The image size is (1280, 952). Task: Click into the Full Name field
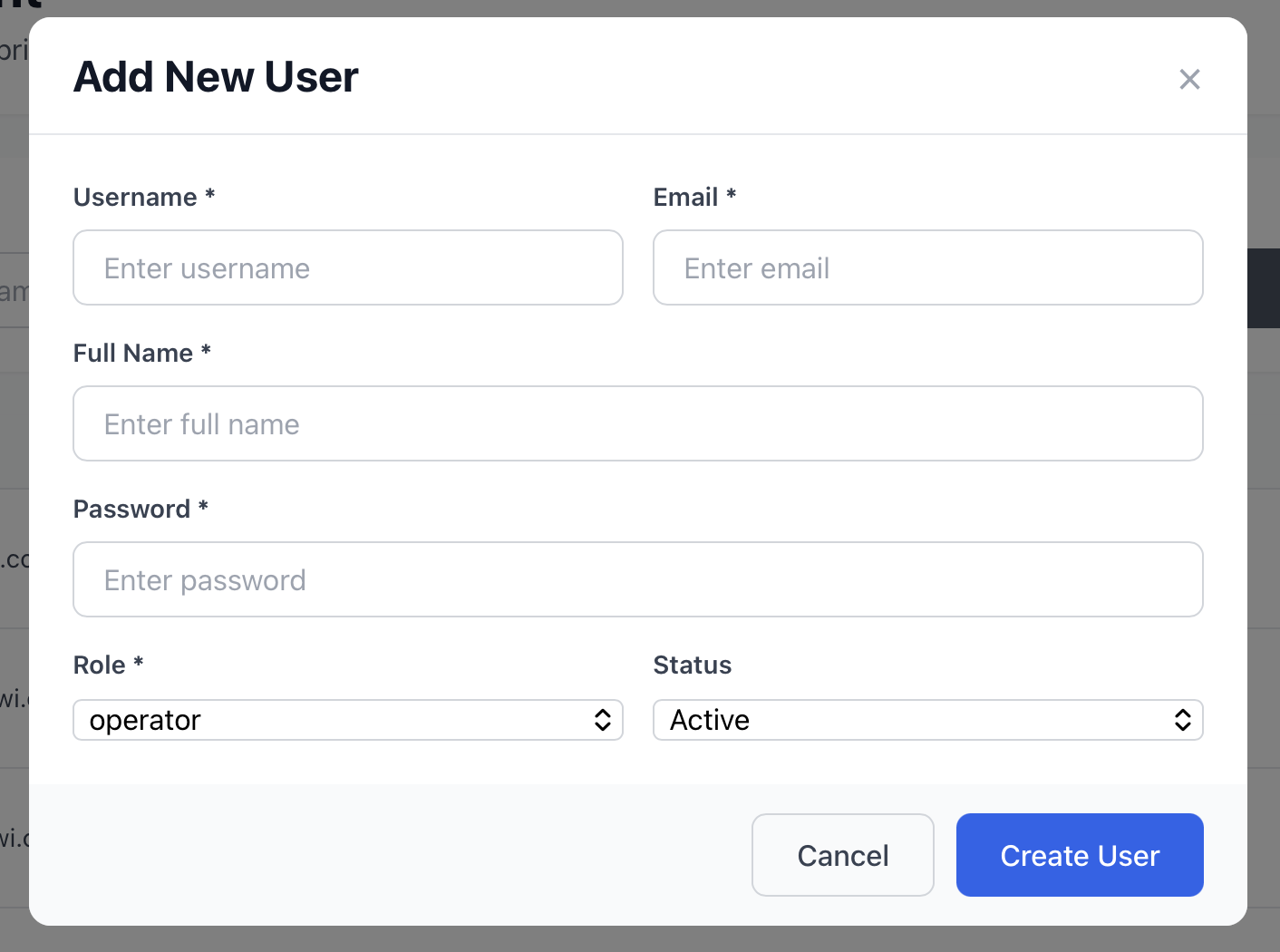637,424
